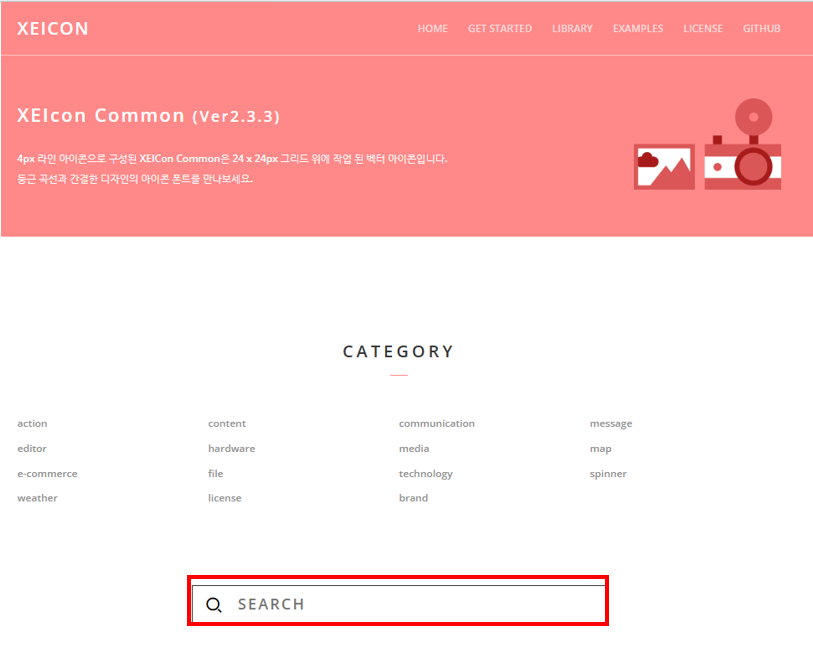Focus the SEARCH input field
The width and height of the screenshot is (813, 650).
pyautogui.click(x=398, y=604)
